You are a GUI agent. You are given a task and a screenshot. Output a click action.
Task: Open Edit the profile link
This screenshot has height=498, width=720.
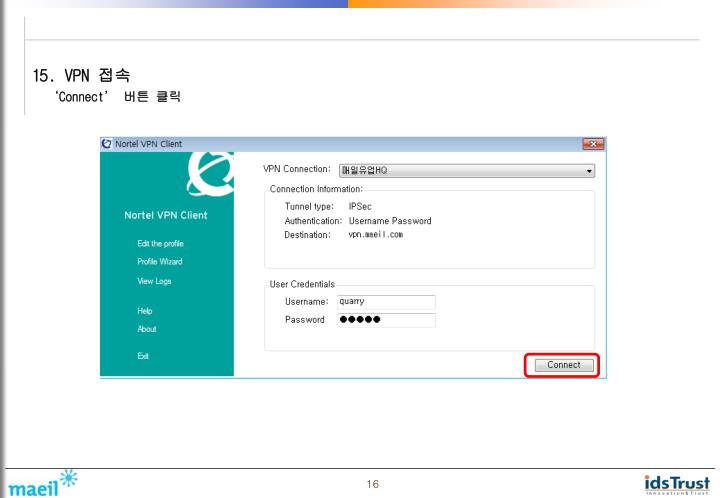click(160, 244)
